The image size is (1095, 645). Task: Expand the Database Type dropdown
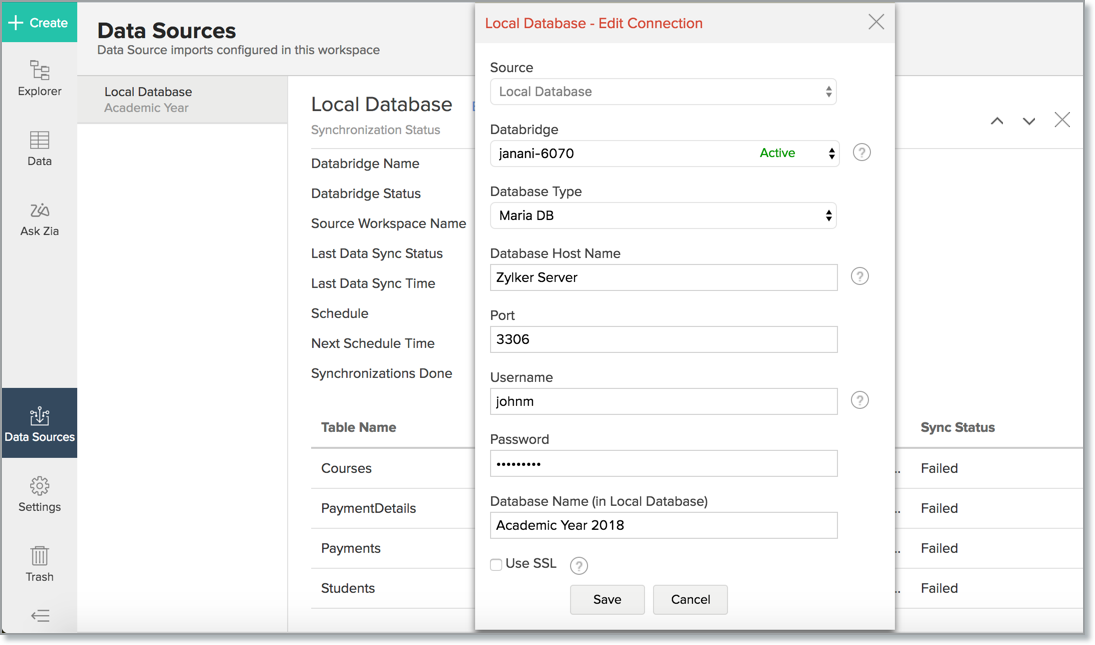click(x=663, y=216)
